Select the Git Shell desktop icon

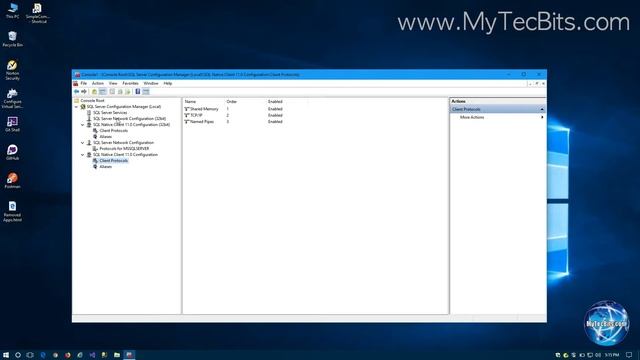[x=12, y=124]
